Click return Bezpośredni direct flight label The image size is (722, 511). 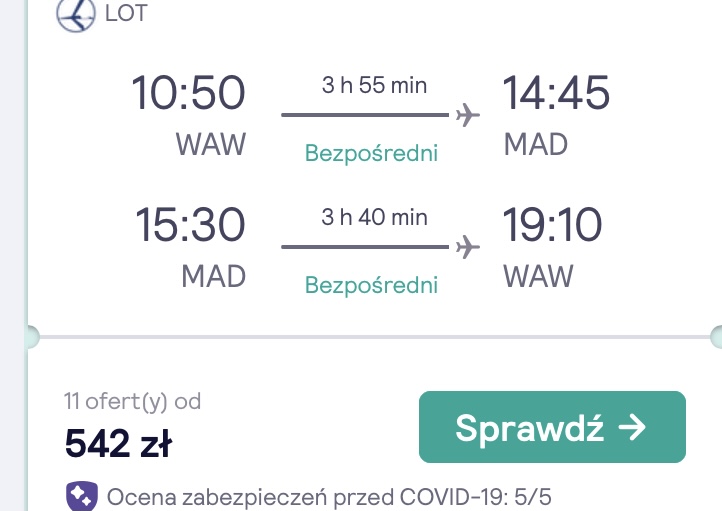pyautogui.click(x=371, y=285)
